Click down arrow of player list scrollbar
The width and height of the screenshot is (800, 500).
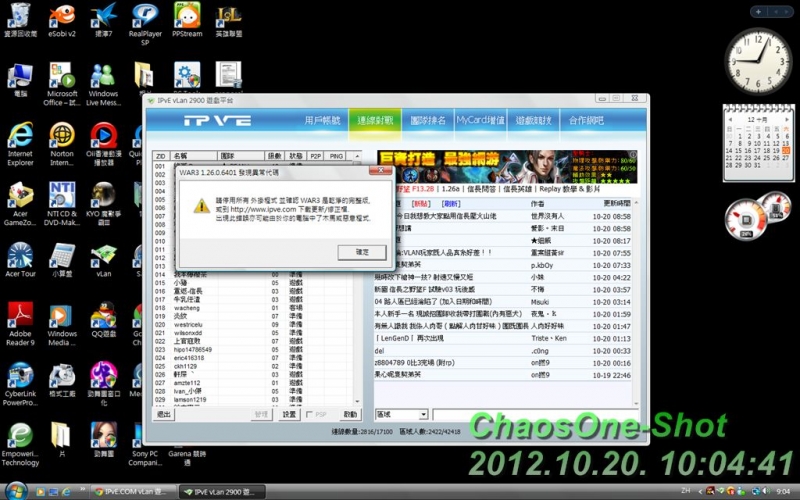(x=357, y=402)
